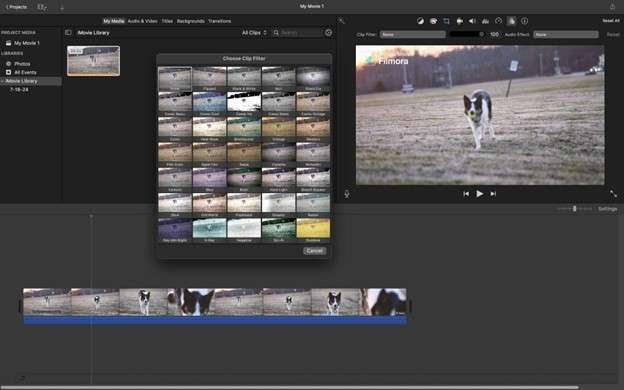Go back to Projects
This screenshot has width=624, height=390.
click(16, 7)
